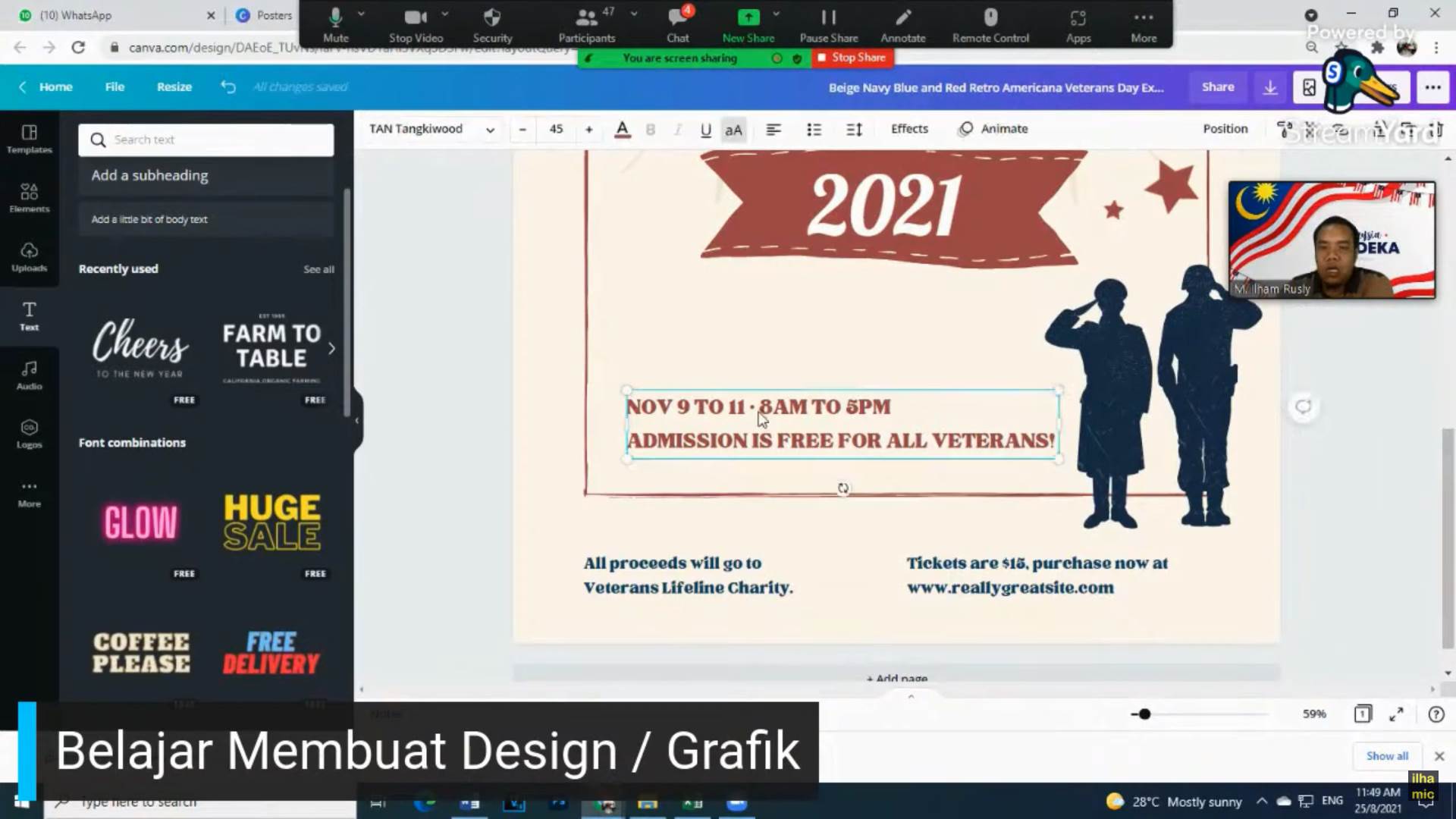The image size is (1456, 819).
Task: Toggle bulleted list formatting
Action: coord(814,130)
